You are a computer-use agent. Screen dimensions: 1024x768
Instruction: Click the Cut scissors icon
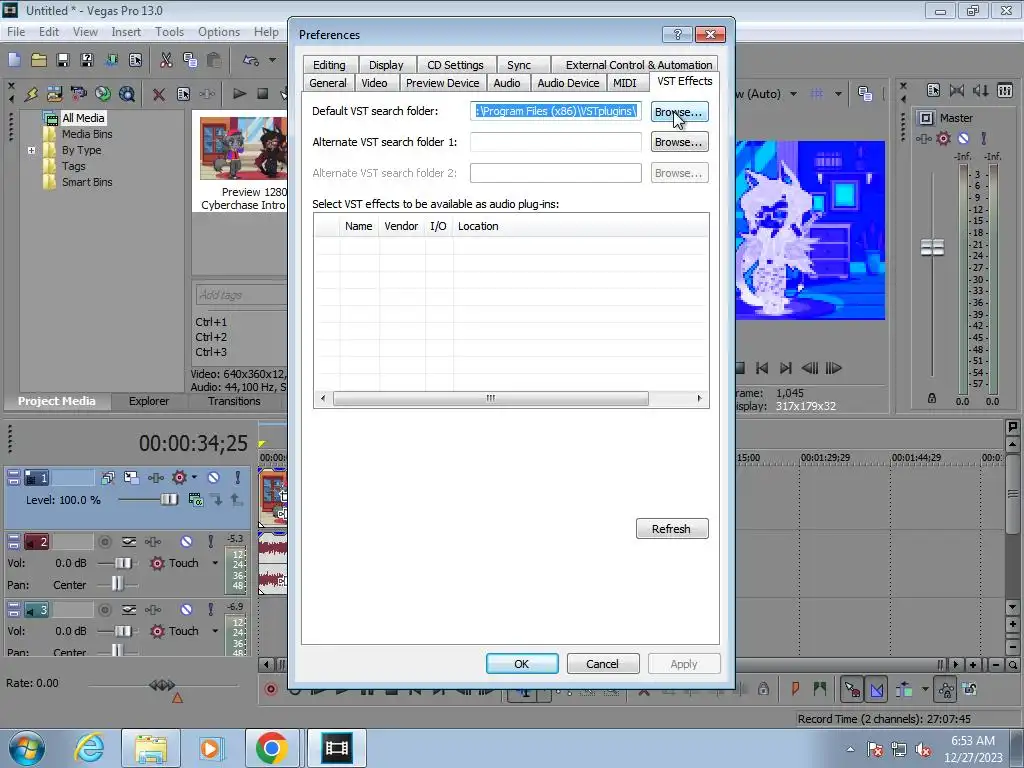pos(166,60)
